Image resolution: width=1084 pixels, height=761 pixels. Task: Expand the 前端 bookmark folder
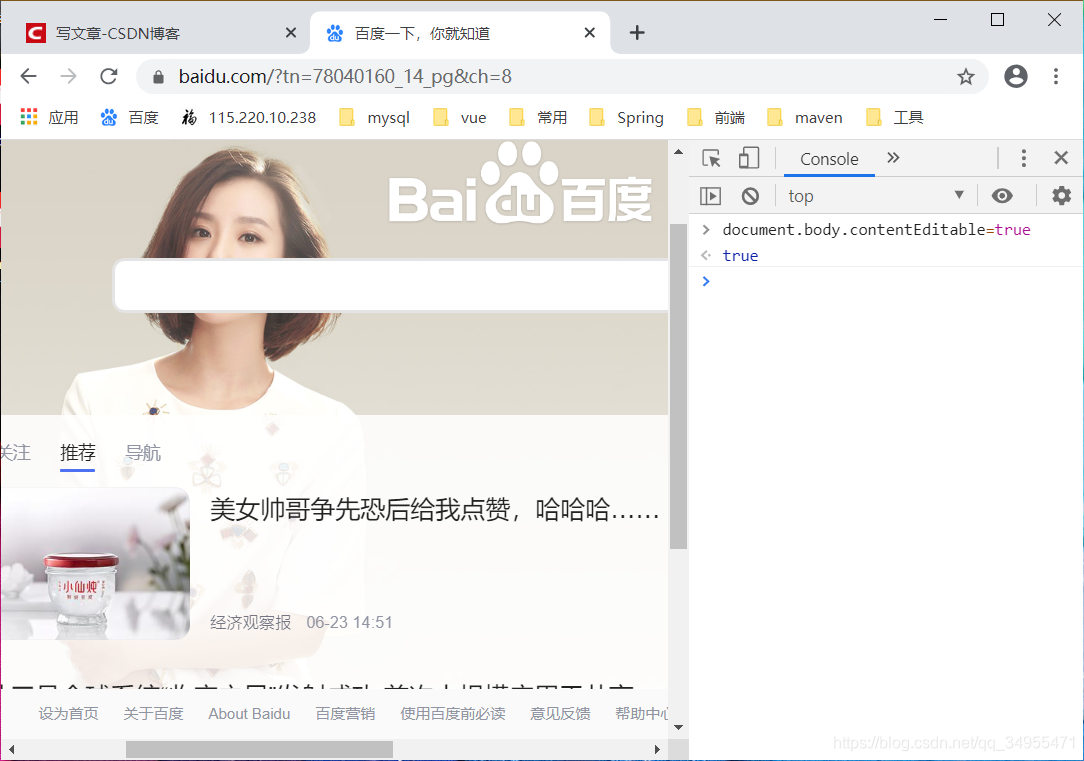pyautogui.click(x=716, y=118)
